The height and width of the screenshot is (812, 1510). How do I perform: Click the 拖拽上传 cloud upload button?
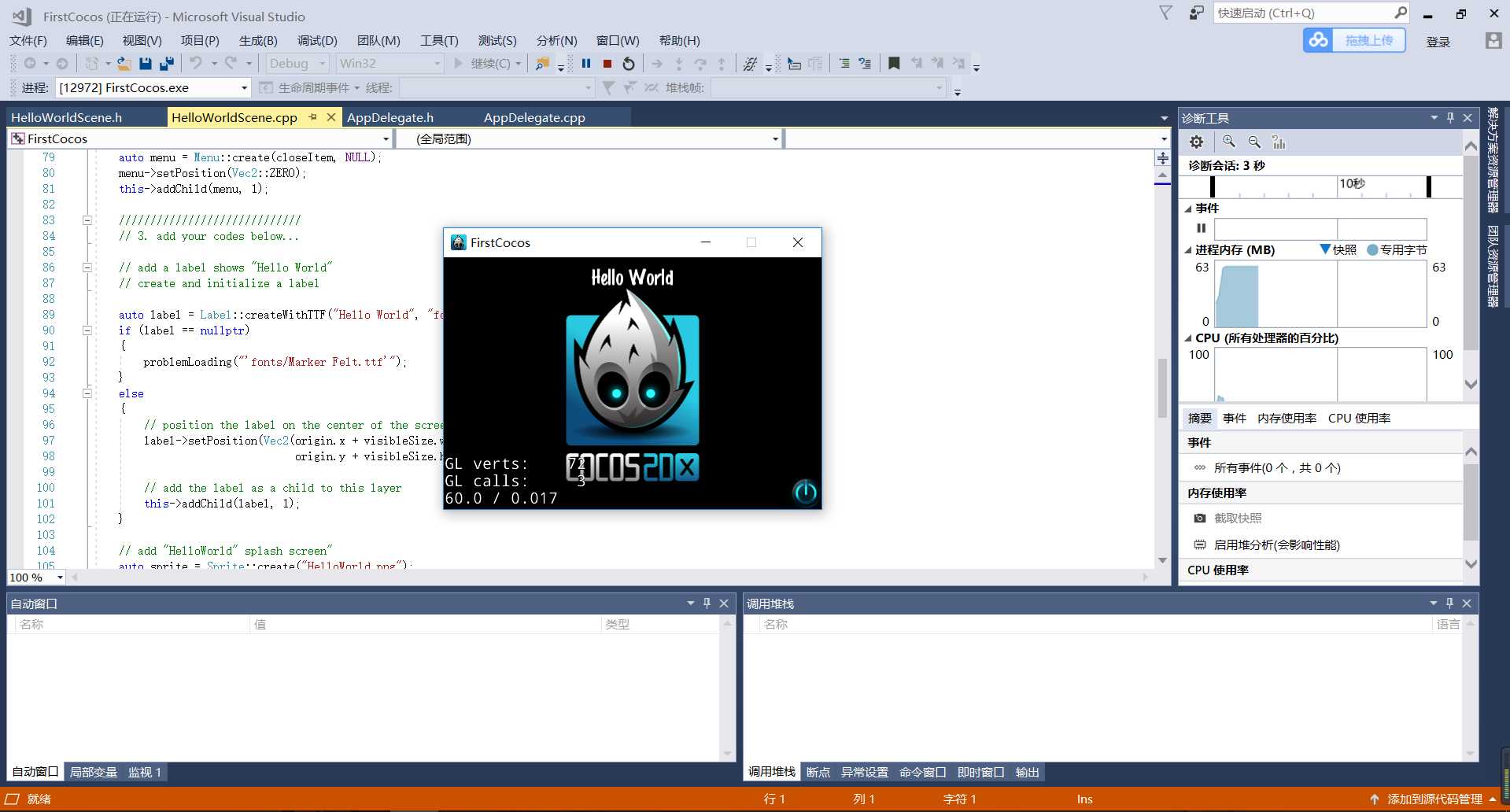(x=1354, y=40)
